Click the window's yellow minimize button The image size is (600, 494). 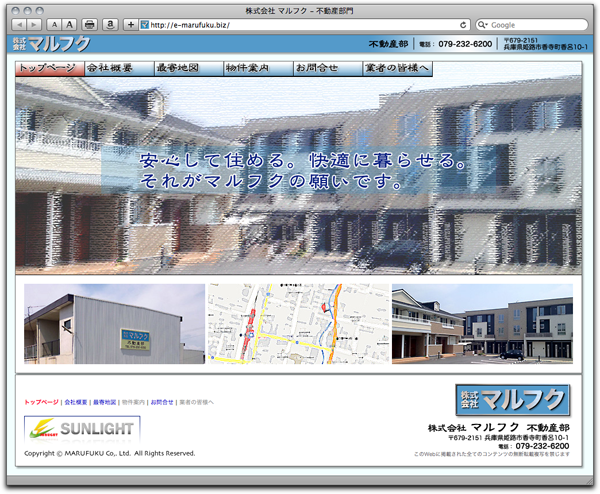pos(27,11)
